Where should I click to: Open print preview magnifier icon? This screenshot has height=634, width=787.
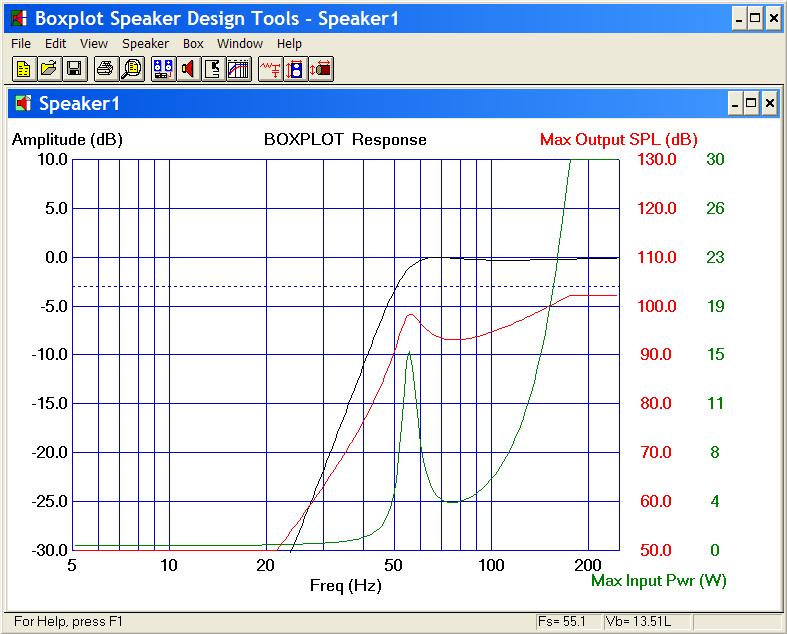tap(132, 69)
